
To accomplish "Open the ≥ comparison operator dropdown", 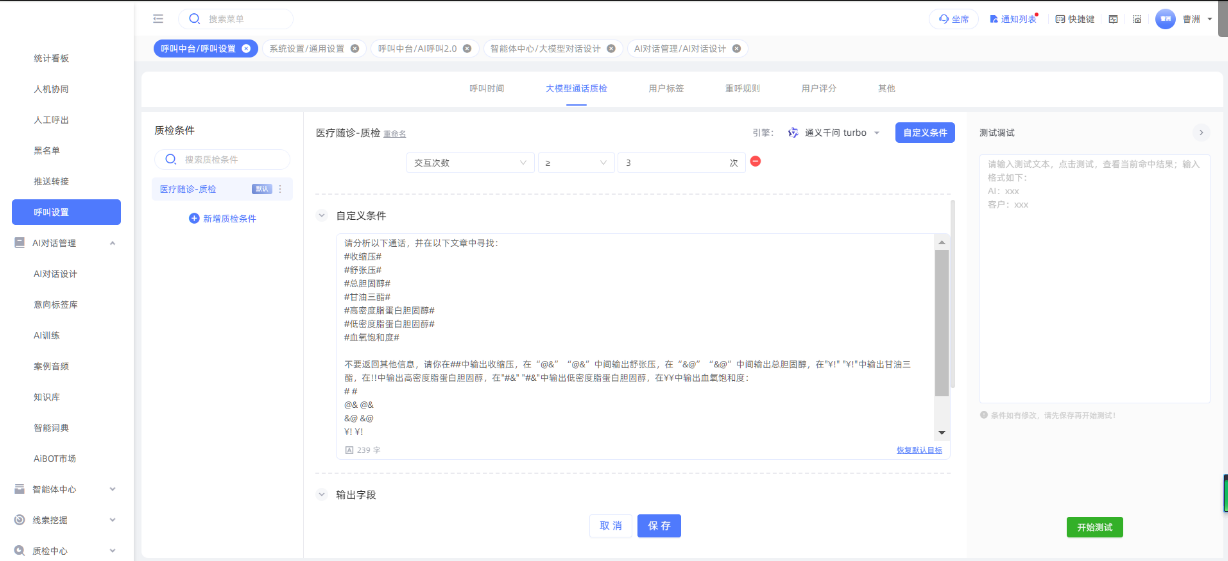I will pyautogui.click(x=576, y=163).
